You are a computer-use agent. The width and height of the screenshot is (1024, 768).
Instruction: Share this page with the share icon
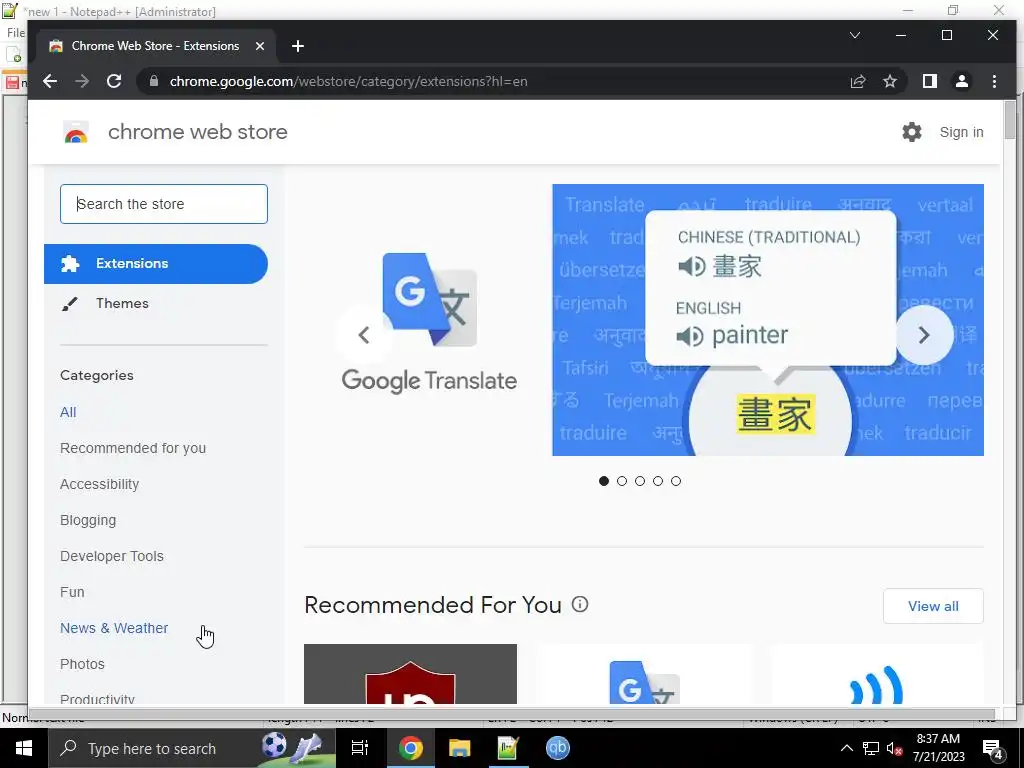tap(857, 81)
